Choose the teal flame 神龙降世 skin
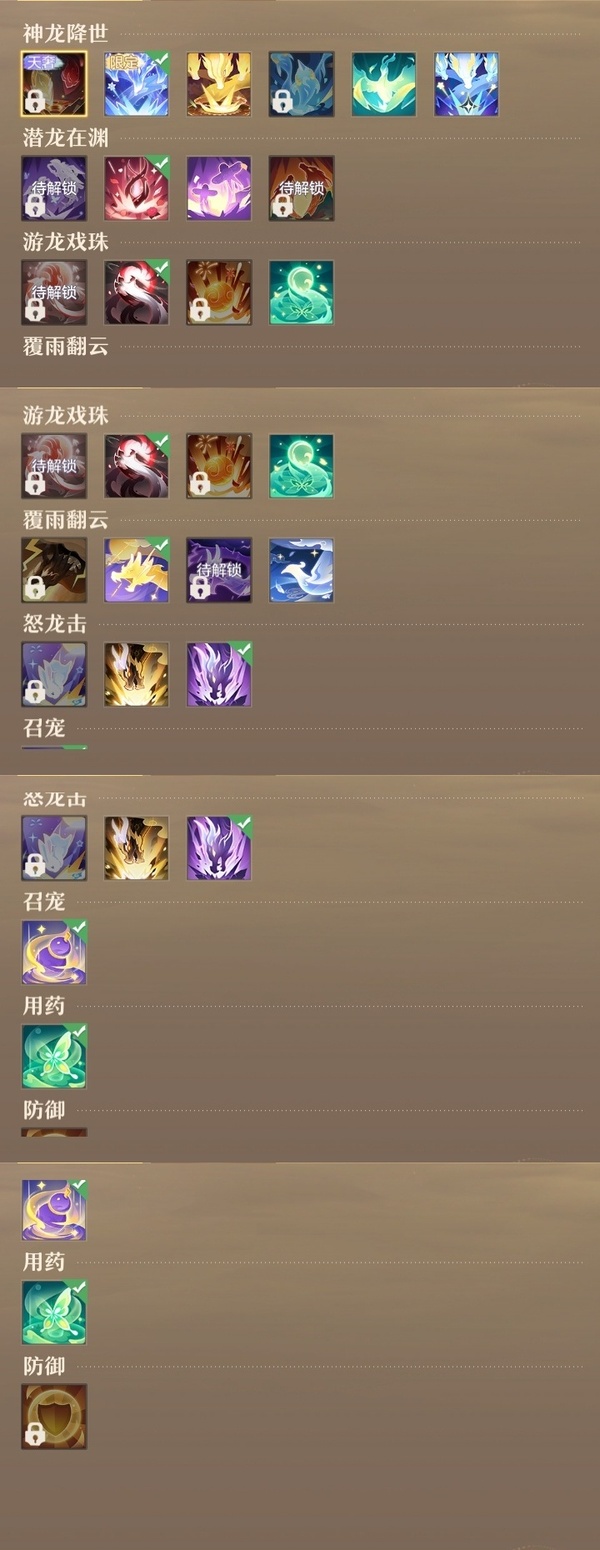The image size is (600, 1550). pos(384,84)
